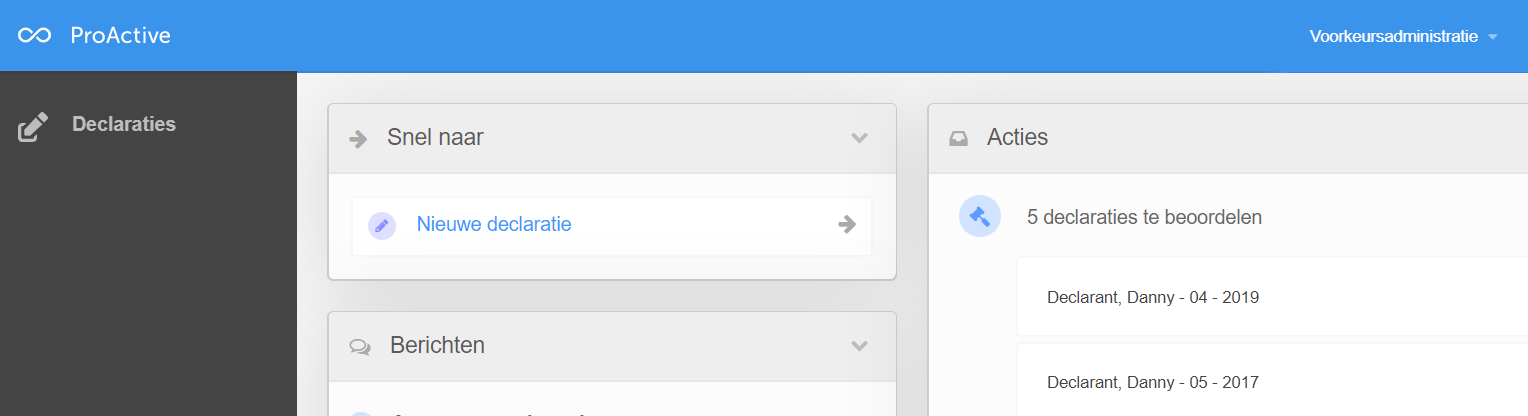Click the ProActive infinity logo icon

34,36
